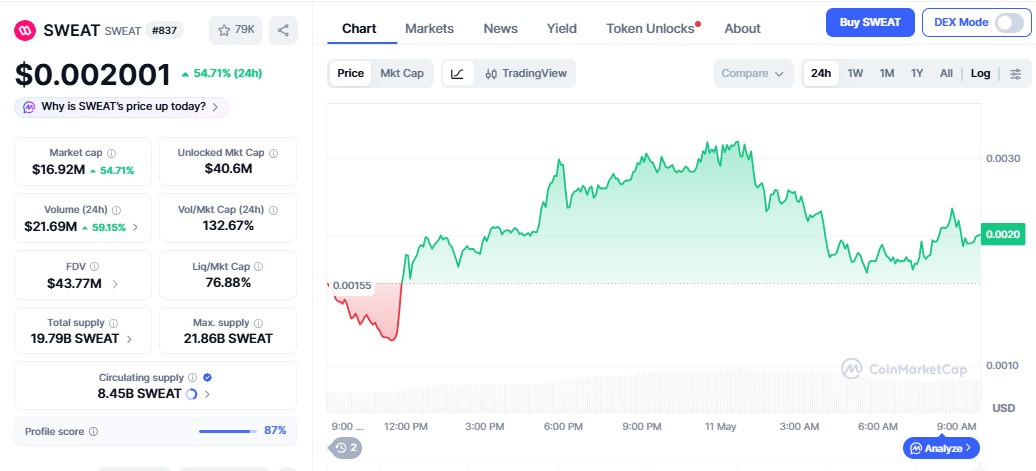Click the 0.0020 current price label

click(x=1003, y=235)
